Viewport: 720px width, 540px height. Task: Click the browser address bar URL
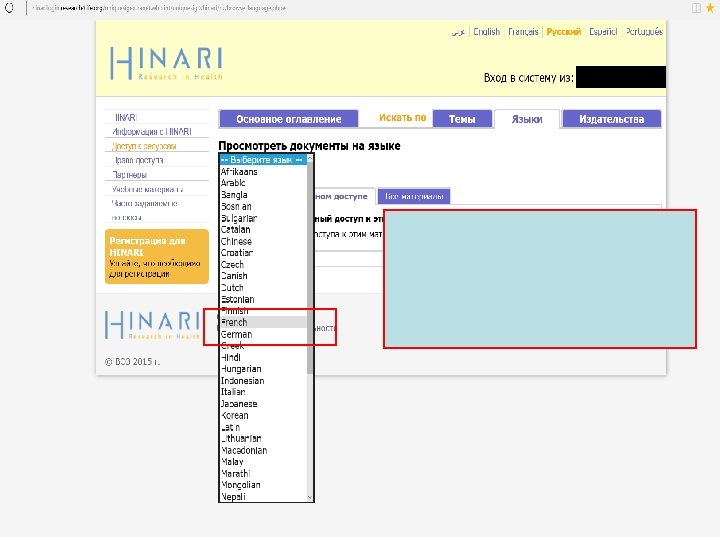click(x=159, y=8)
